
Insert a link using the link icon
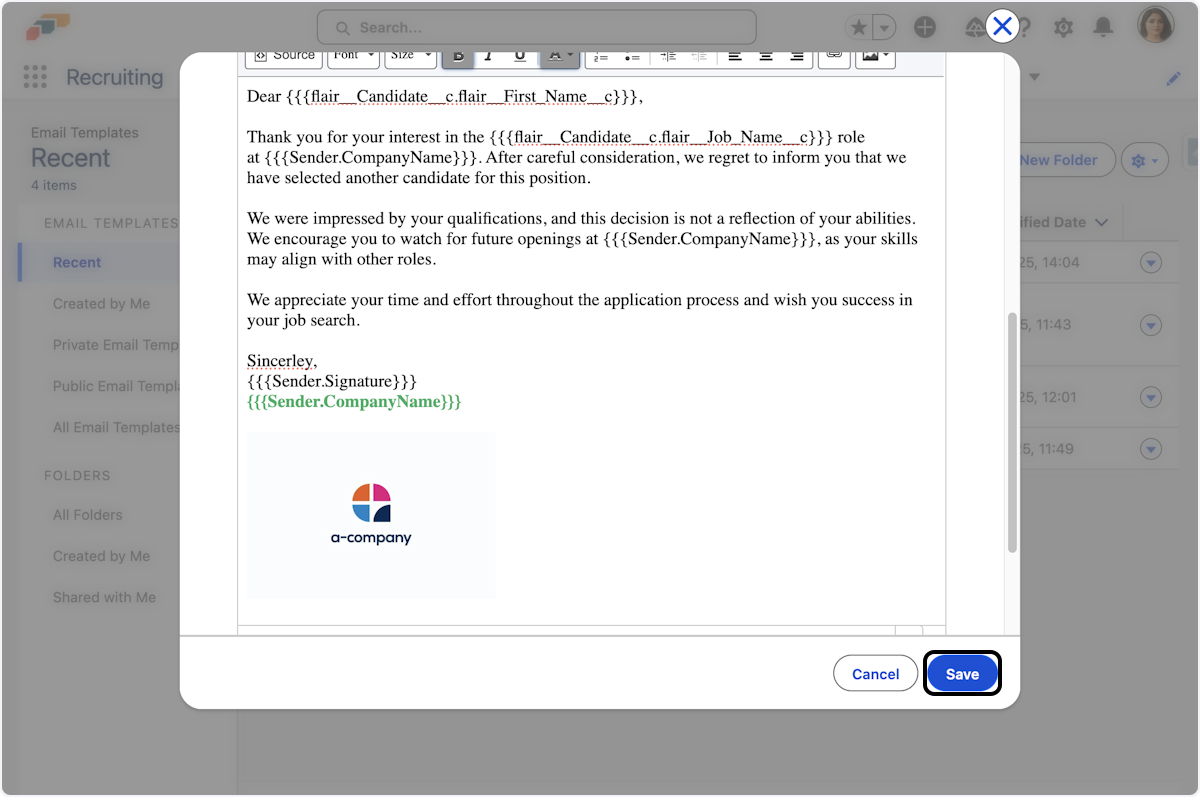pos(834,56)
